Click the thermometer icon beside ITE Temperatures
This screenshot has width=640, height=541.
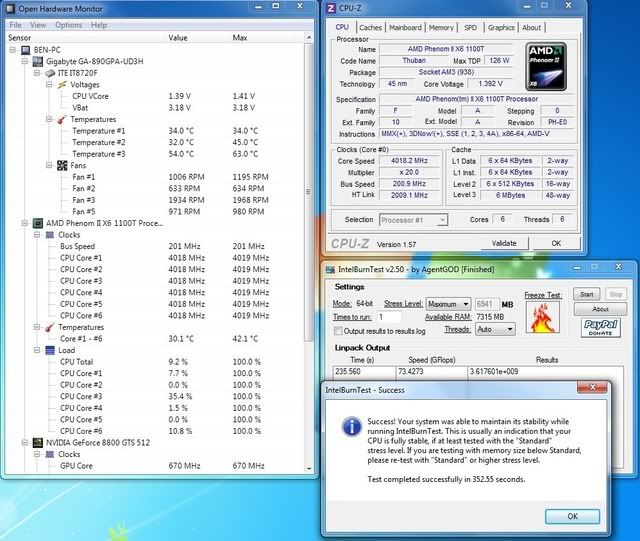coord(62,119)
